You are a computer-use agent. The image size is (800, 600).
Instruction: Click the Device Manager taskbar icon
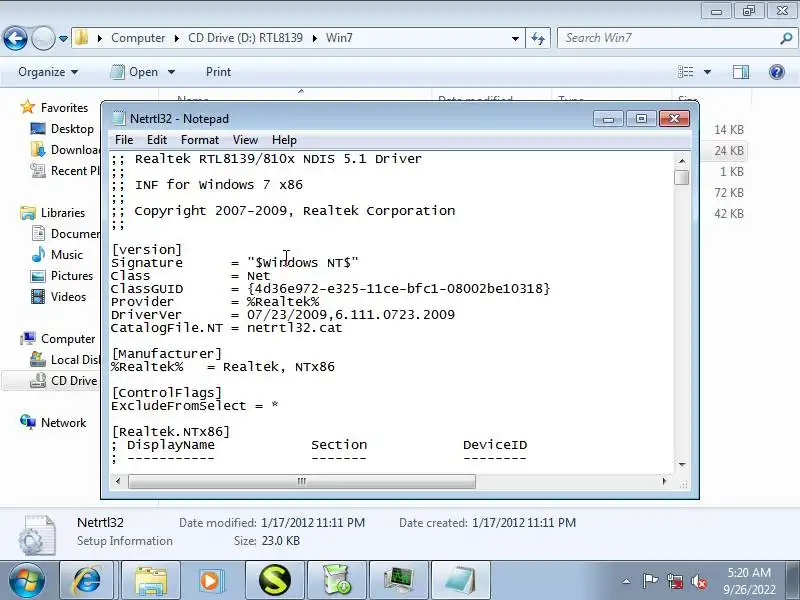click(x=399, y=580)
